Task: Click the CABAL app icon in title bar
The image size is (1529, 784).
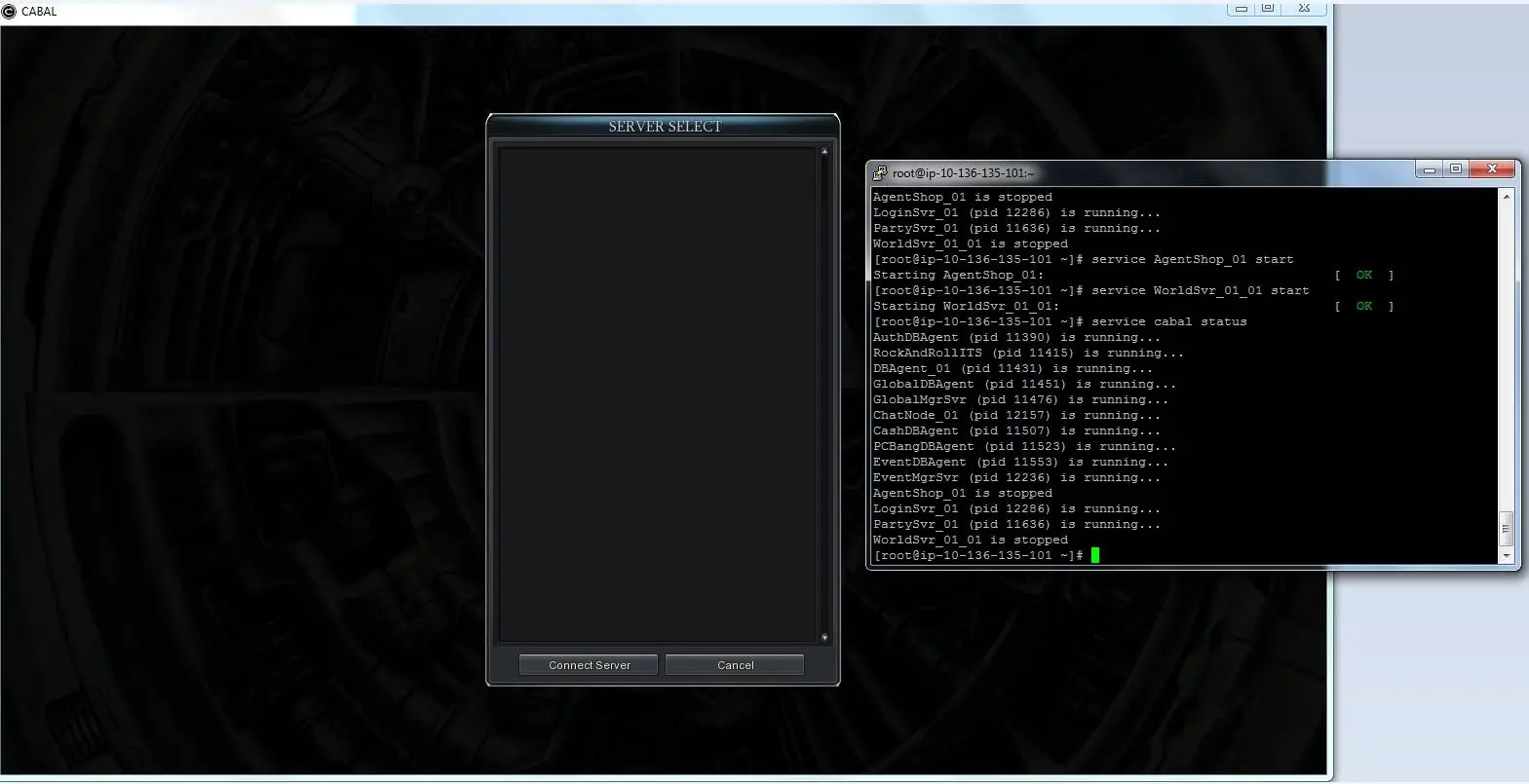Action: [x=9, y=11]
